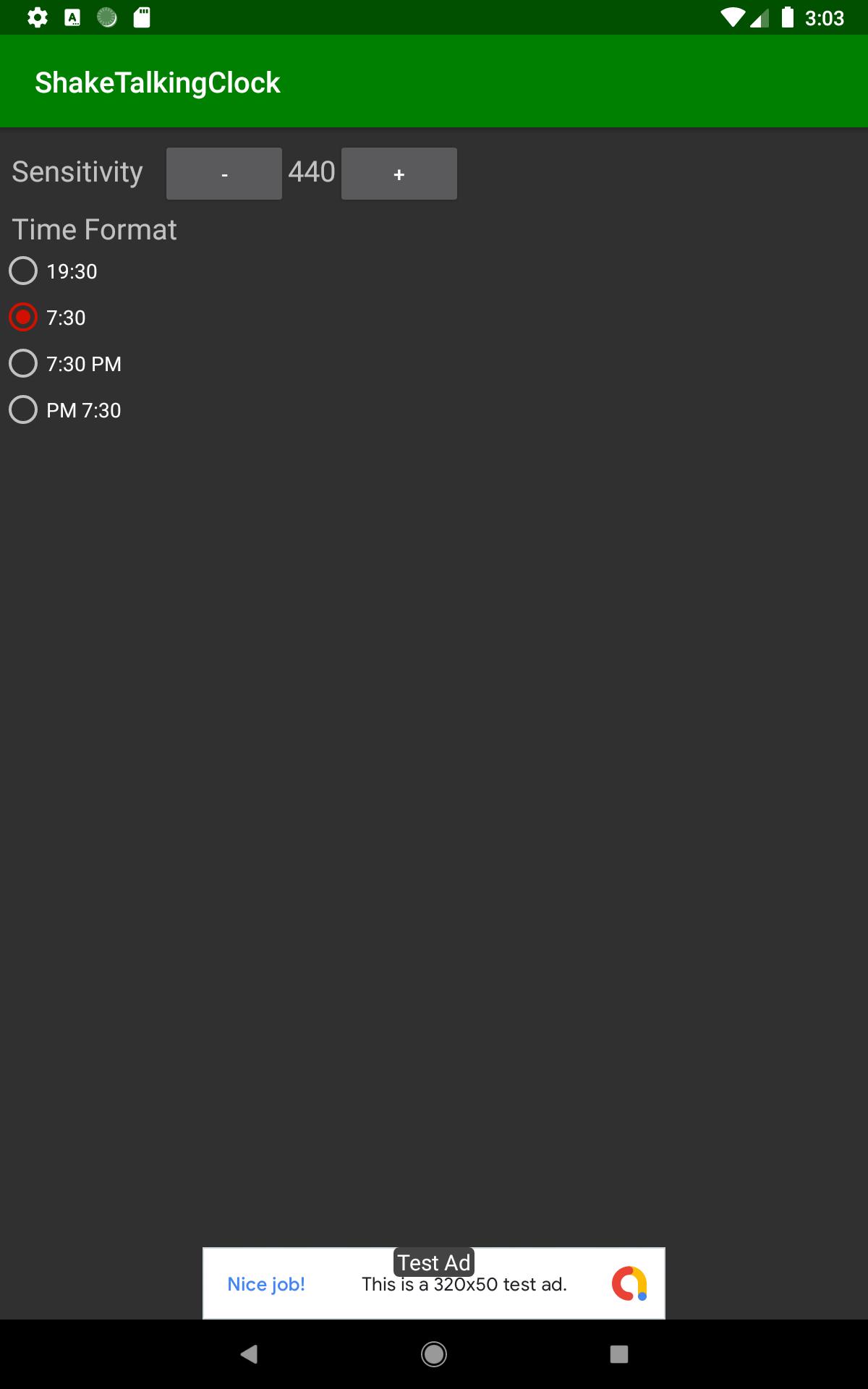This screenshot has width=868, height=1389.
Task: Go back with the navigation back button
Action: pos(249,1354)
